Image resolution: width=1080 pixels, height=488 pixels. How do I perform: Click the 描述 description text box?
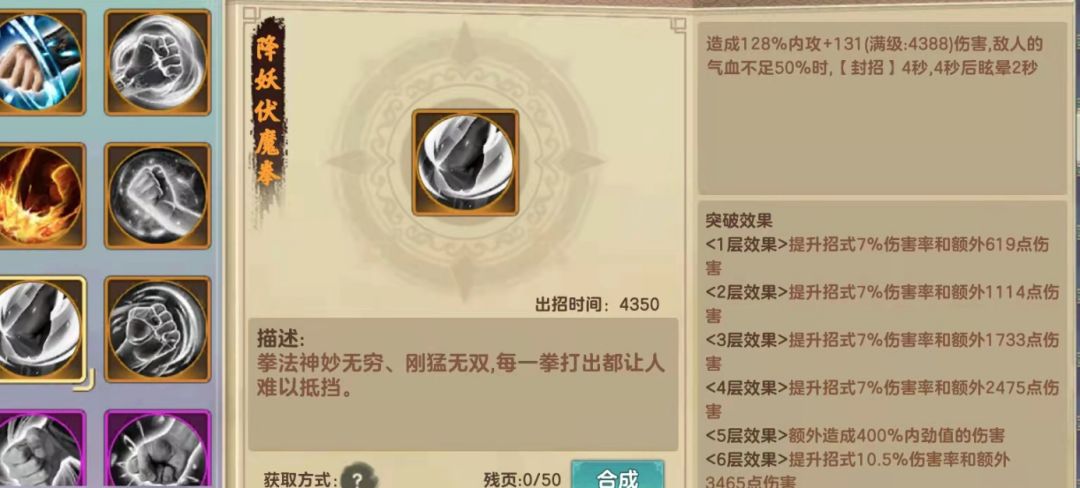[x=463, y=384]
